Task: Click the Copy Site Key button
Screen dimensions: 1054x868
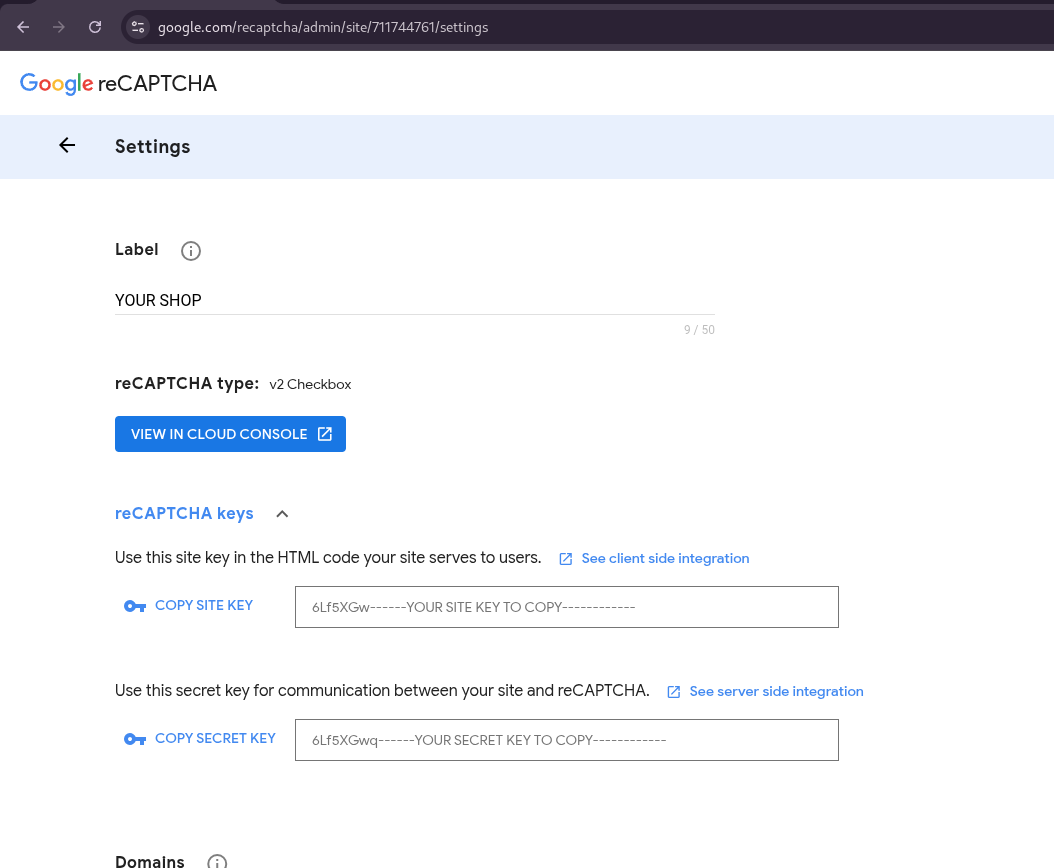Action: click(189, 606)
